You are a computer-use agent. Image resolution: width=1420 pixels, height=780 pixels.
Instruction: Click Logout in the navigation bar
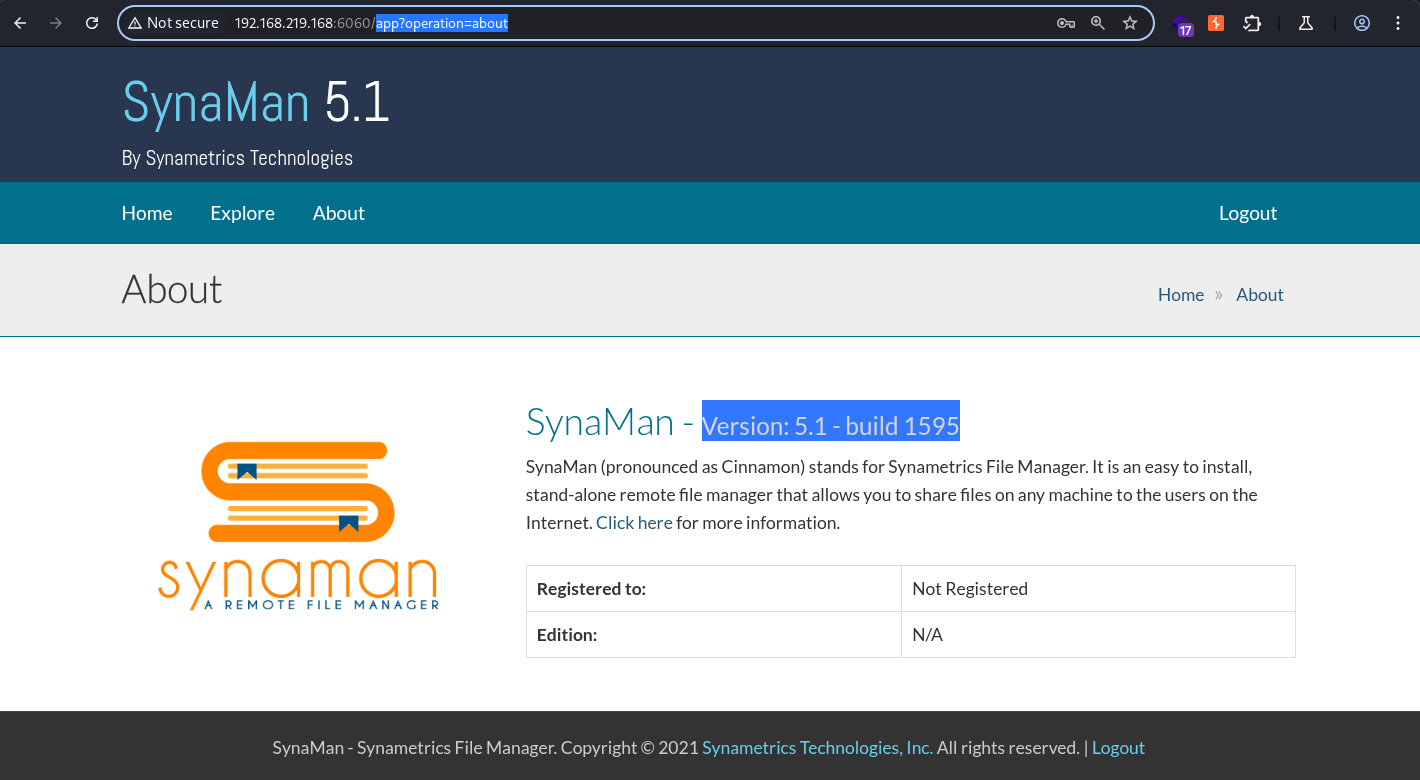(x=1248, y=213)
